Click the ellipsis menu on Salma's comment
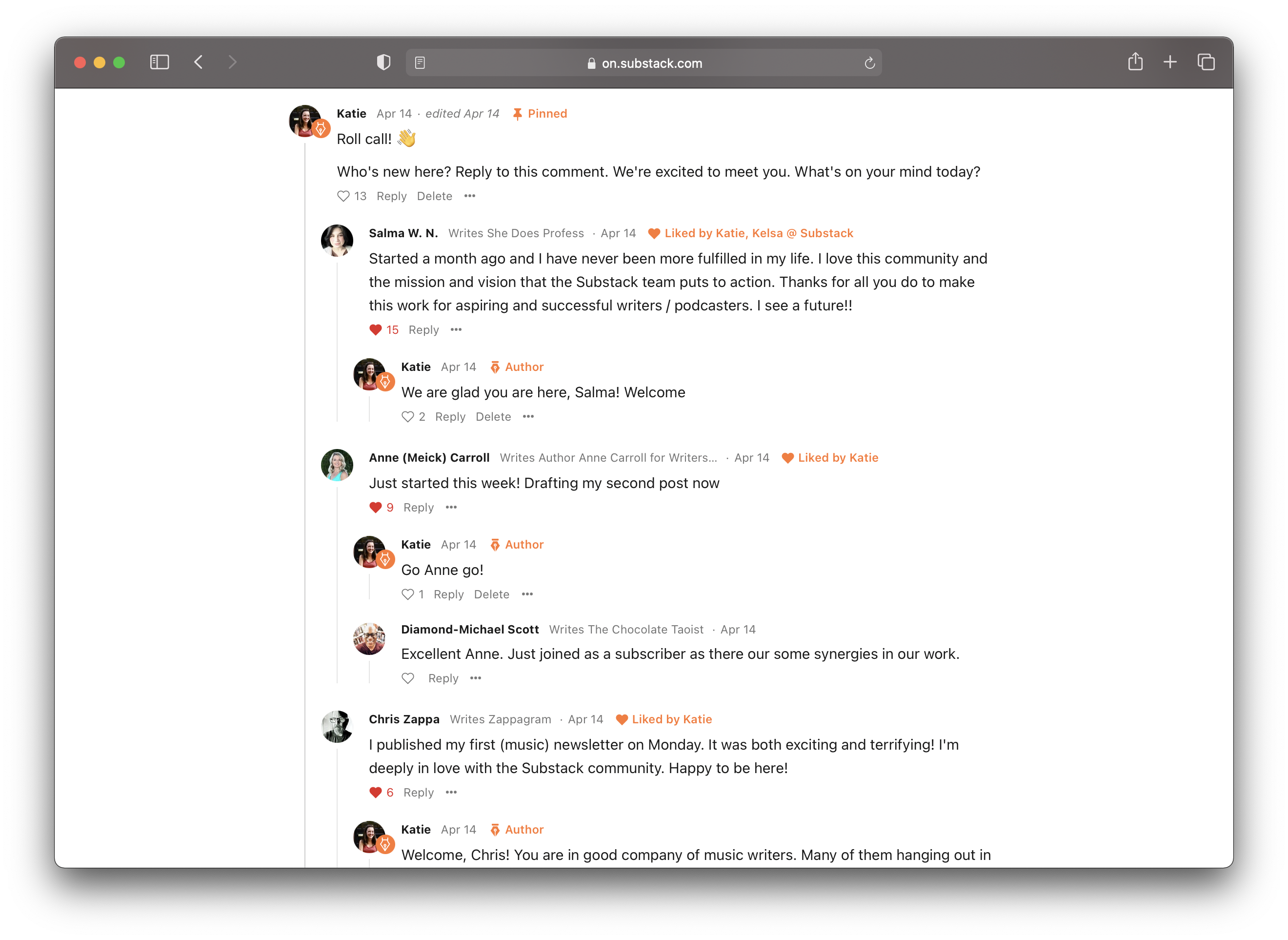 (455, 330)
